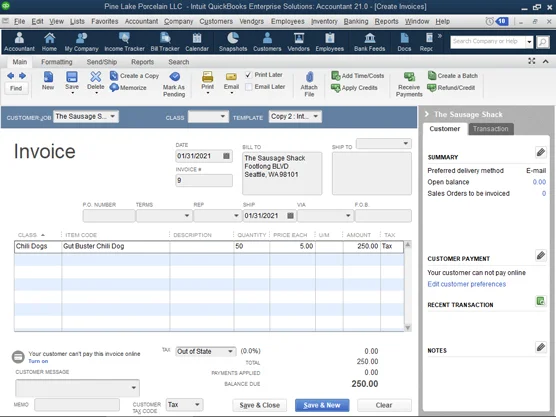Open the Class dropdown
This screenshot has height=417, width=556.
point(223,116)
